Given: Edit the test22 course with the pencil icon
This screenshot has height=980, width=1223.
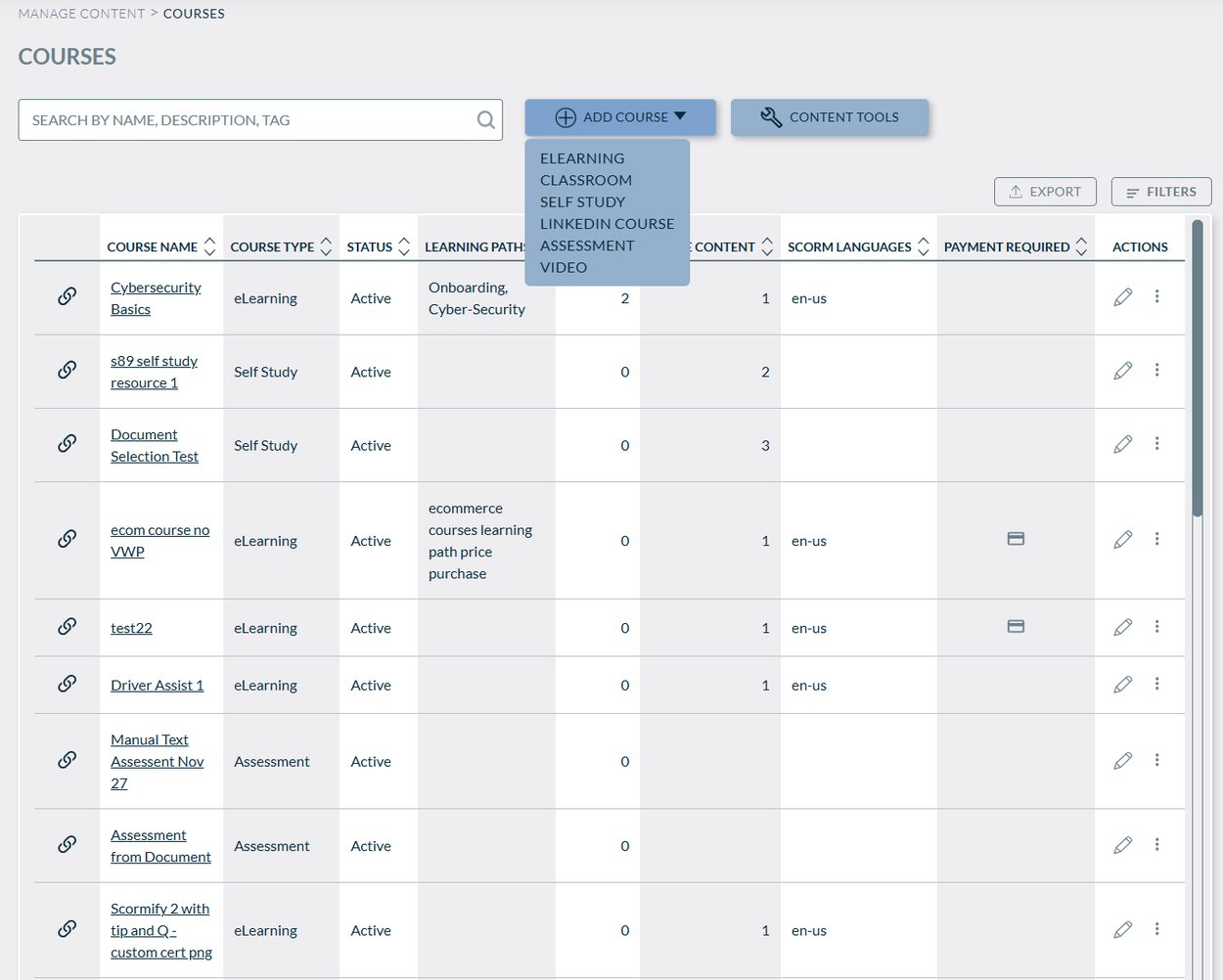Looking at the screenshot, I should click(1122, 627).
